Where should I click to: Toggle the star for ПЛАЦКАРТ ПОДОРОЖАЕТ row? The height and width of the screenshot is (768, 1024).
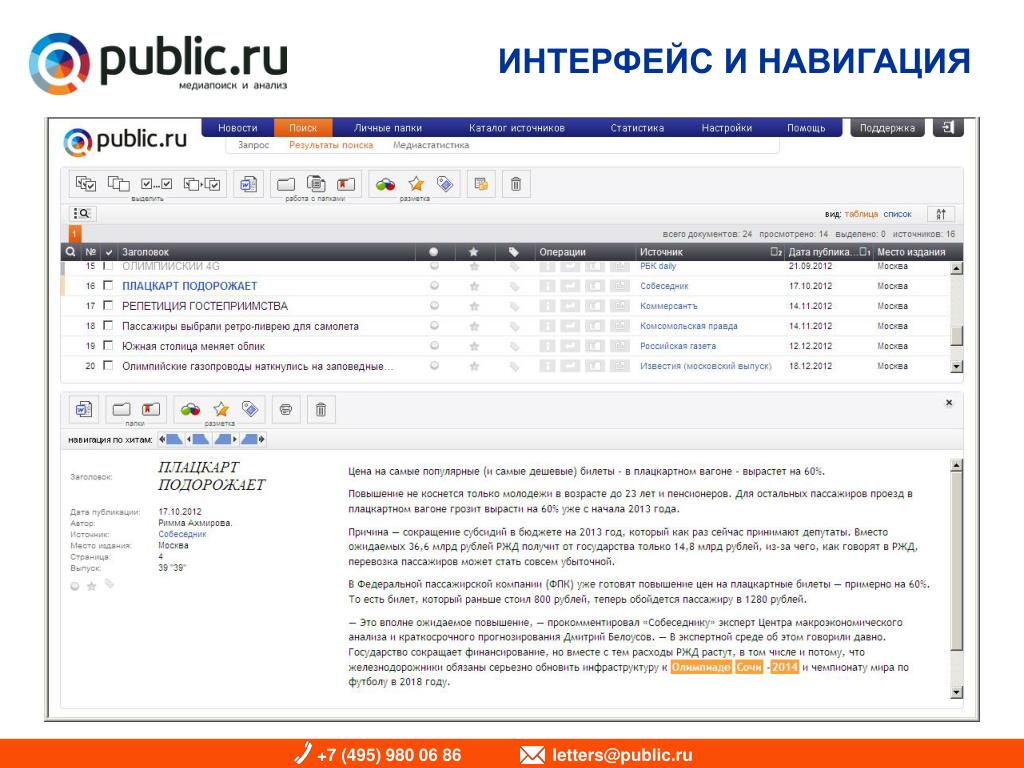point(474,286)
